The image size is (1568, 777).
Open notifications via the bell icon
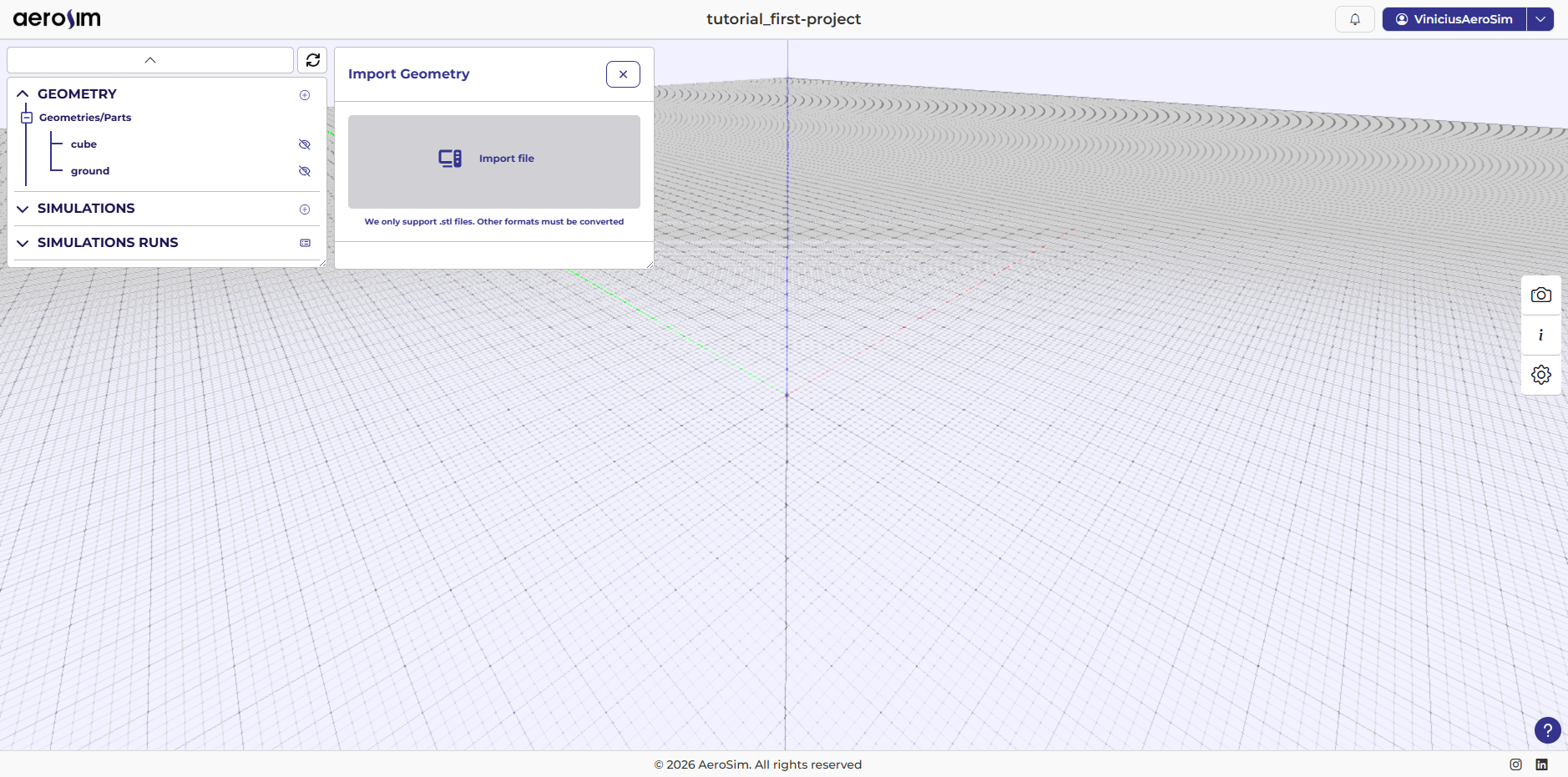pos(1354,18)
